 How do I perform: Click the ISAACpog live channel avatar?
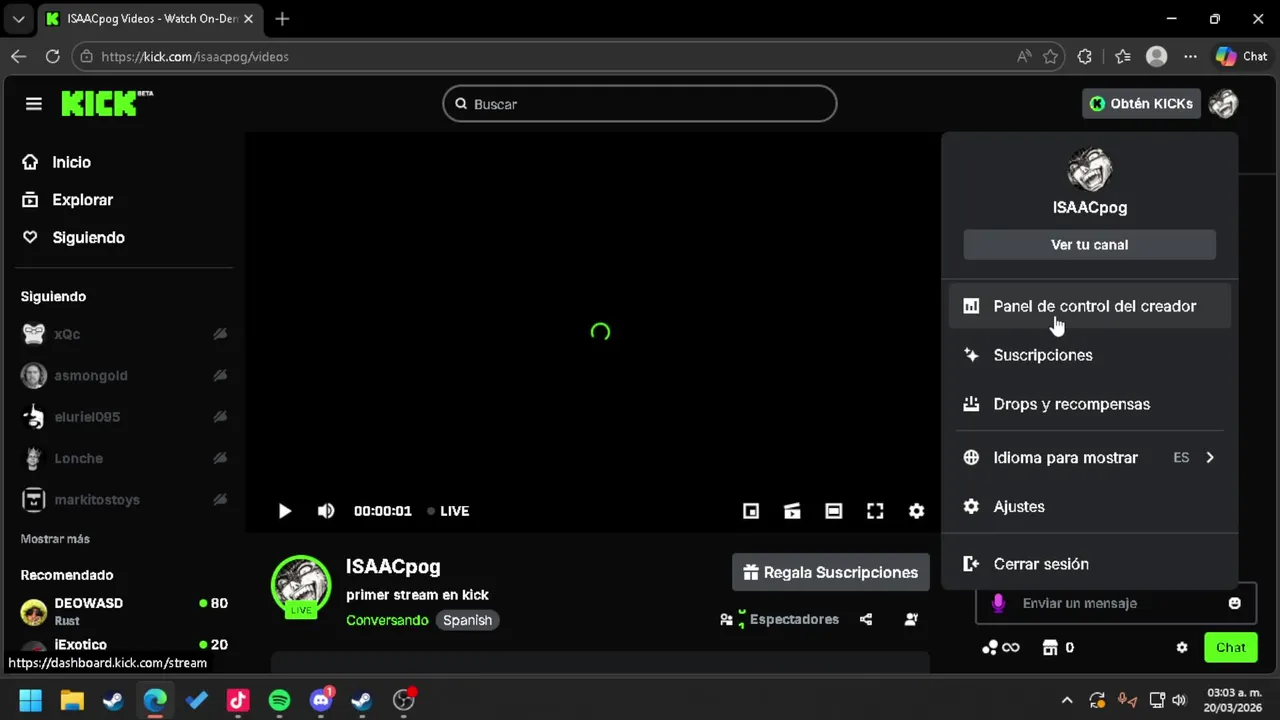(301, 586)
